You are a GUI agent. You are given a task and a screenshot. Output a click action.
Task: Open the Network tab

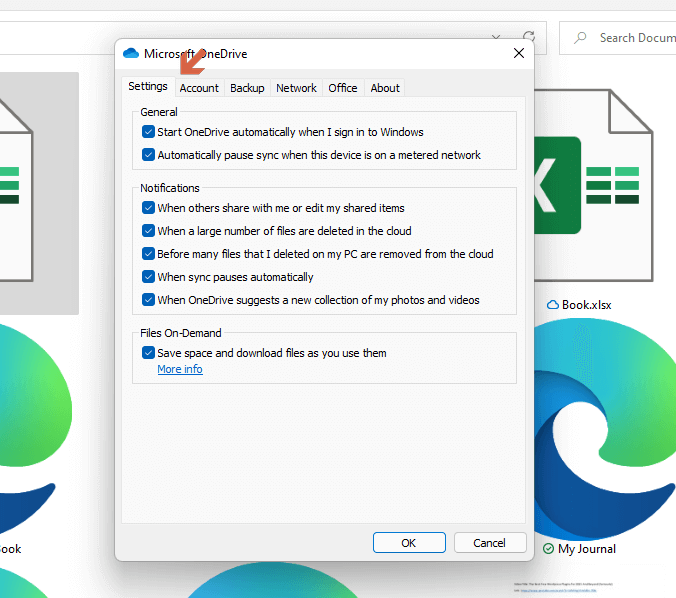[x=296, y=88]
